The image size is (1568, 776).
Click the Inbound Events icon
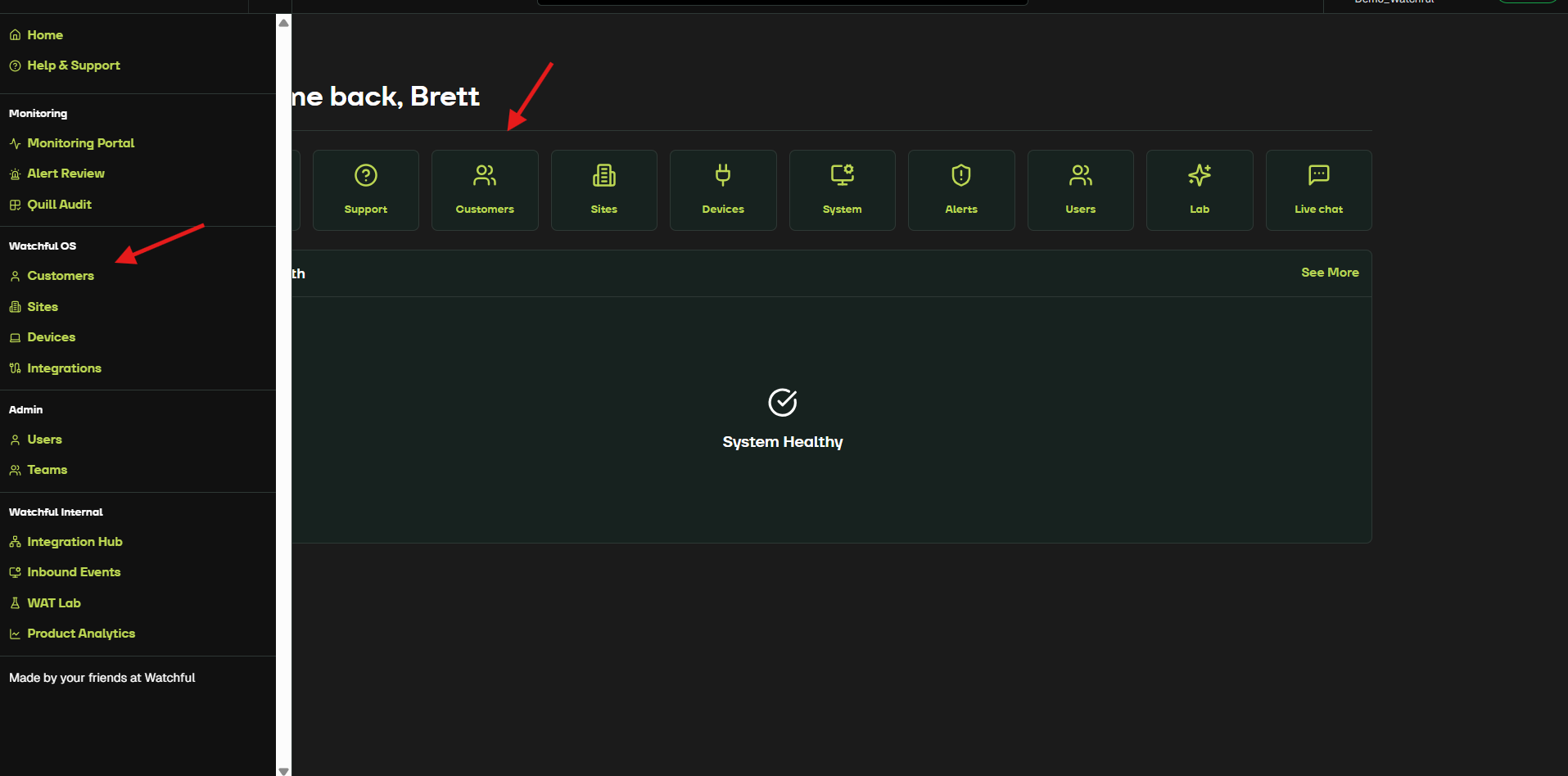coord(15,572)
